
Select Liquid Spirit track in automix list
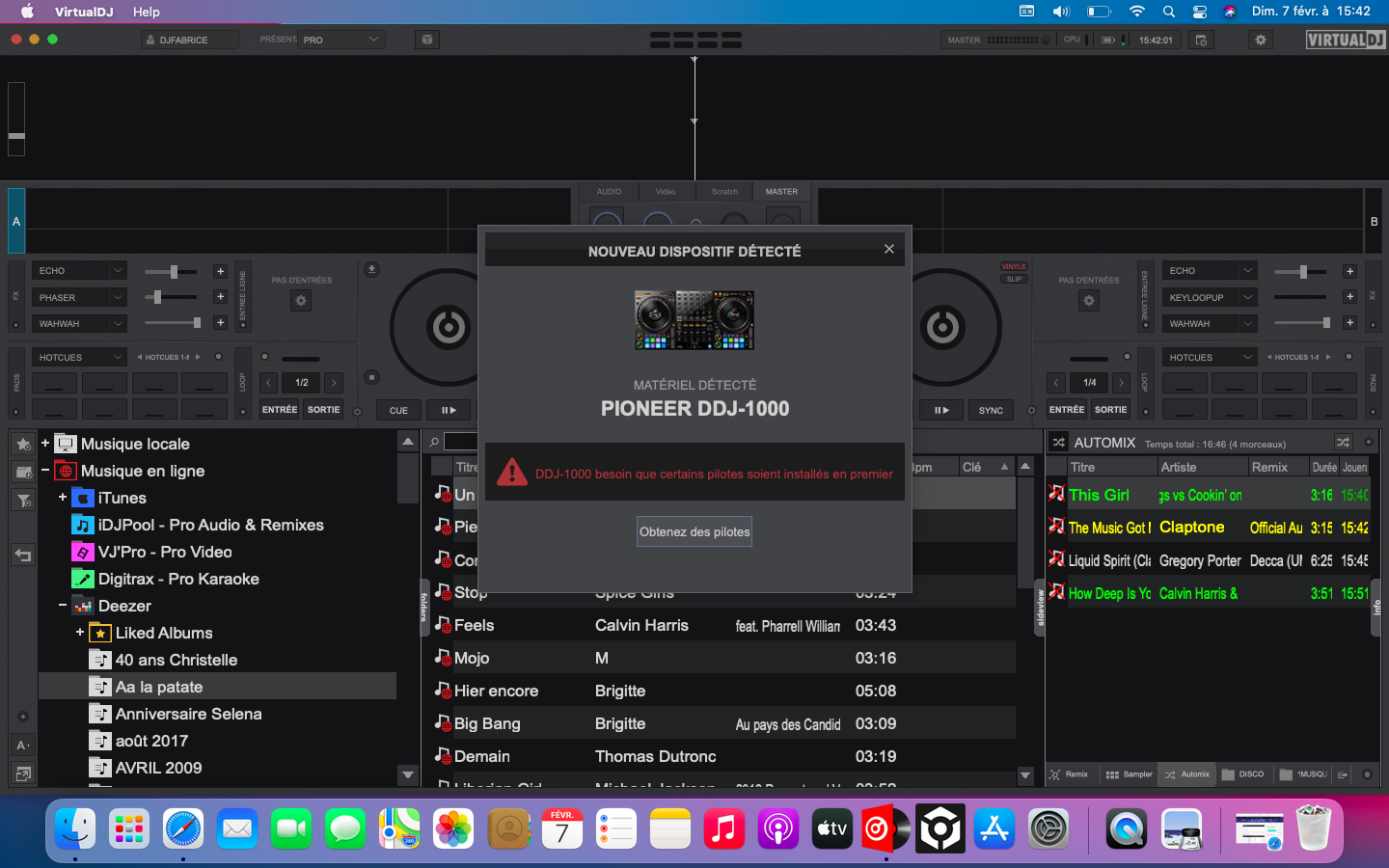click(1208, 560)
